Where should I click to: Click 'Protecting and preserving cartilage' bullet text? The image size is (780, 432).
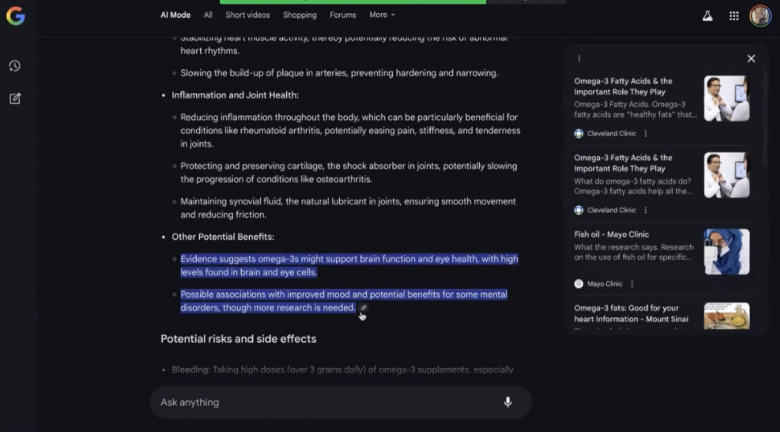point(252,166)
